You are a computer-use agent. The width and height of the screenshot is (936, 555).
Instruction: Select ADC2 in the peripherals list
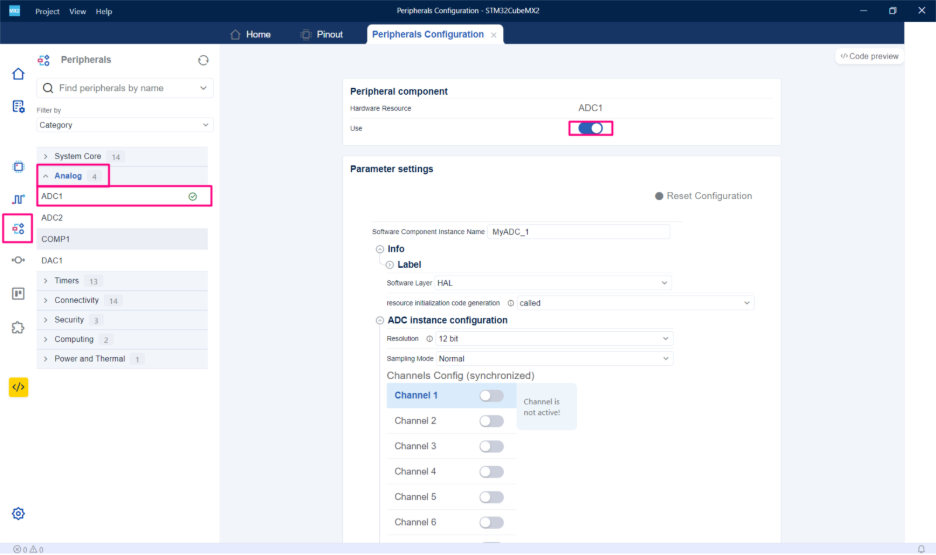pos(122,218)
